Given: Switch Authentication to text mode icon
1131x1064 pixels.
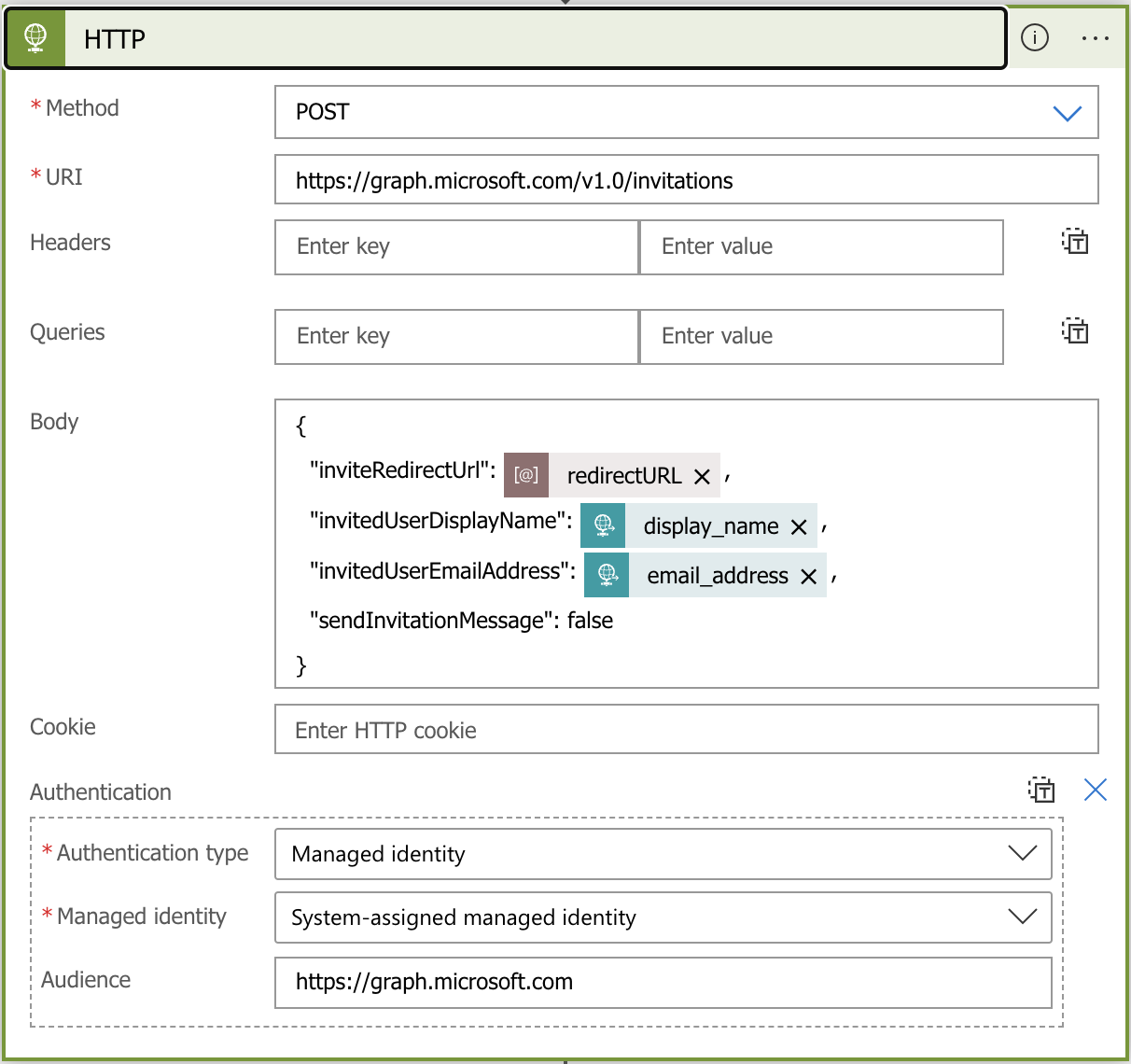Looking at the screenshot, I should 1041,790.
